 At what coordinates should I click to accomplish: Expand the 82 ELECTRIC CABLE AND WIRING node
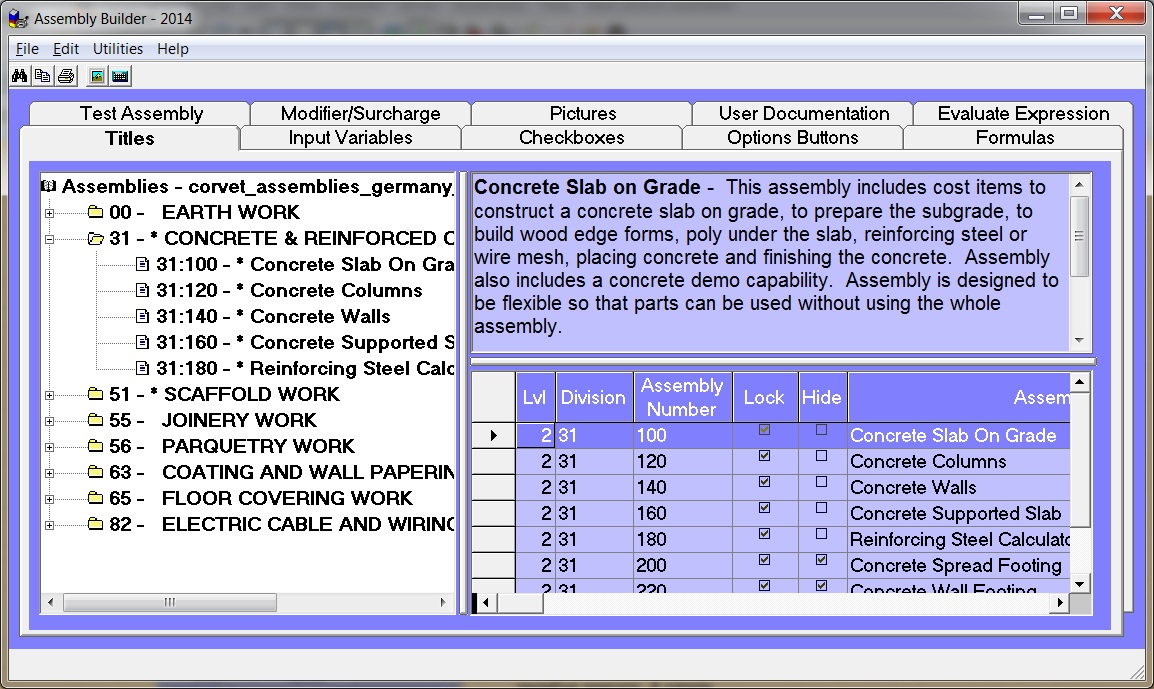pos(49,525)
